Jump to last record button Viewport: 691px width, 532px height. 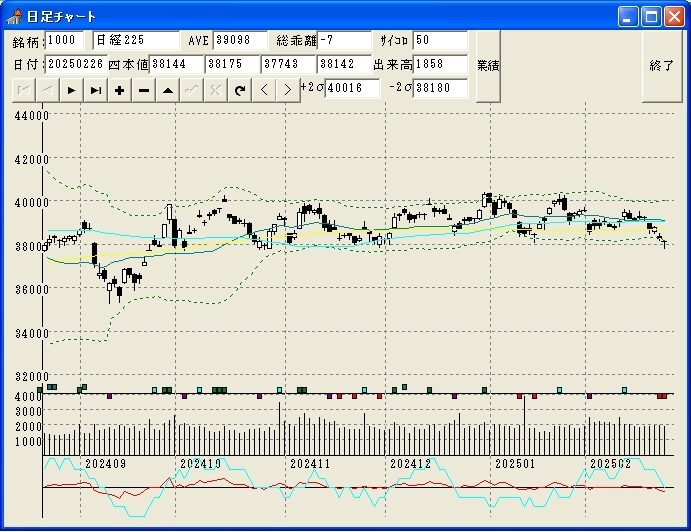(x=96, y=90)
